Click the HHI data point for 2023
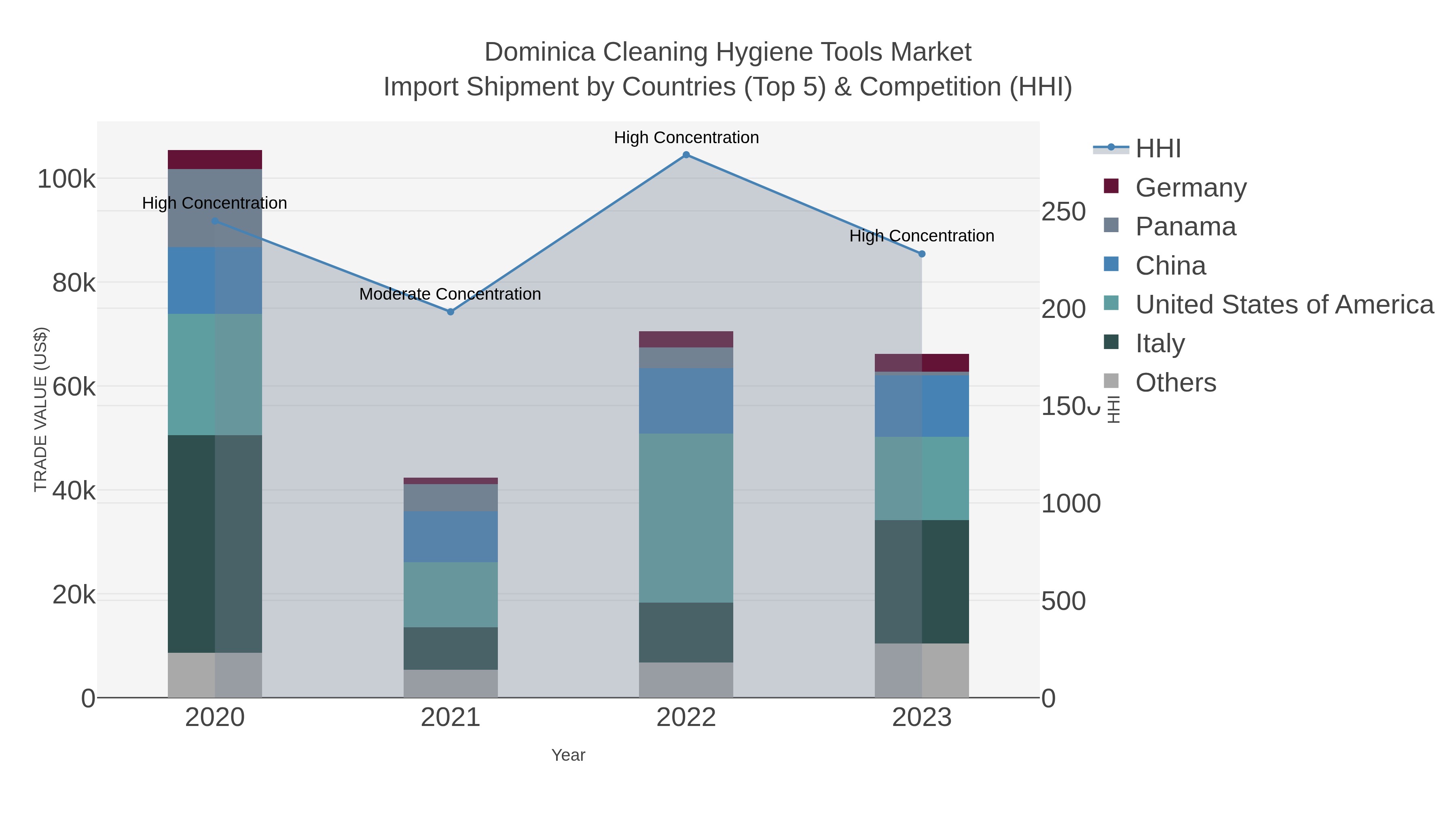The height and width of the screenshot is (819, 1456). (x=922, y=254)
